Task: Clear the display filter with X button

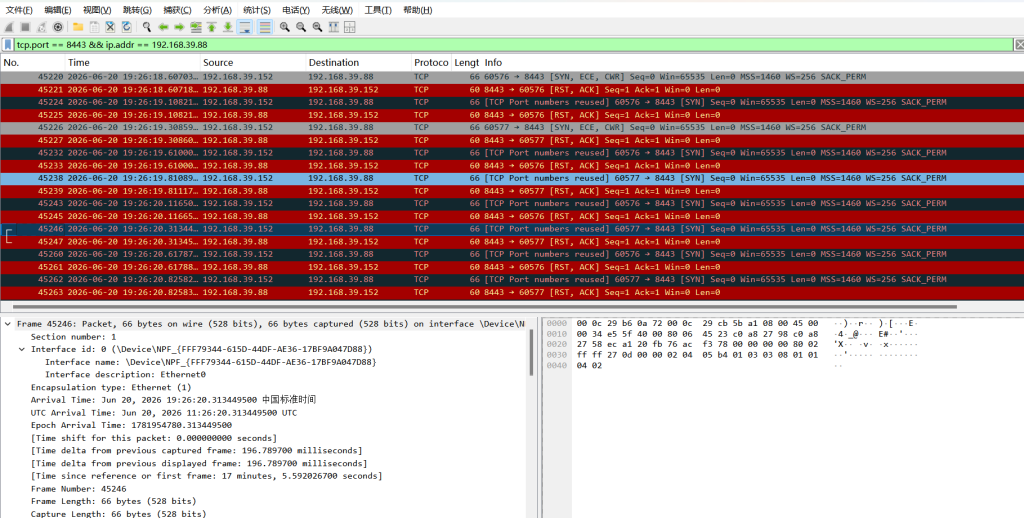Action: 1019,44
